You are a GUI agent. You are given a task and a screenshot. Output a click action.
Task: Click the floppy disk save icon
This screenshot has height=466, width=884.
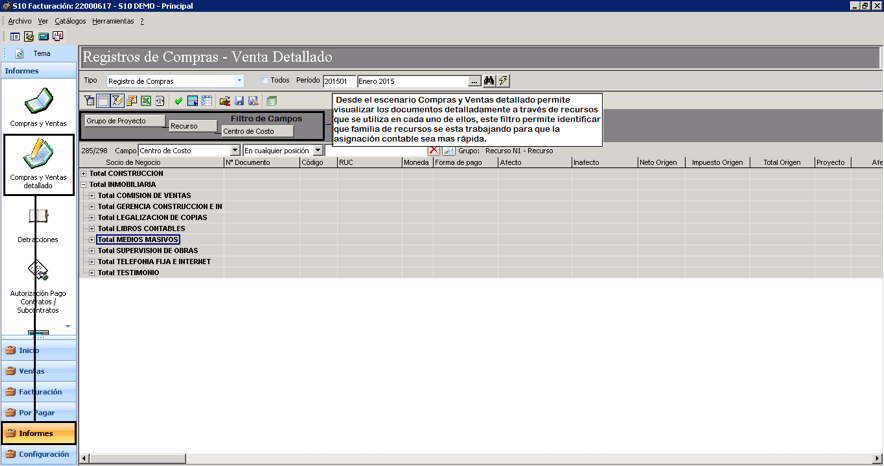[x=239, y=101]
